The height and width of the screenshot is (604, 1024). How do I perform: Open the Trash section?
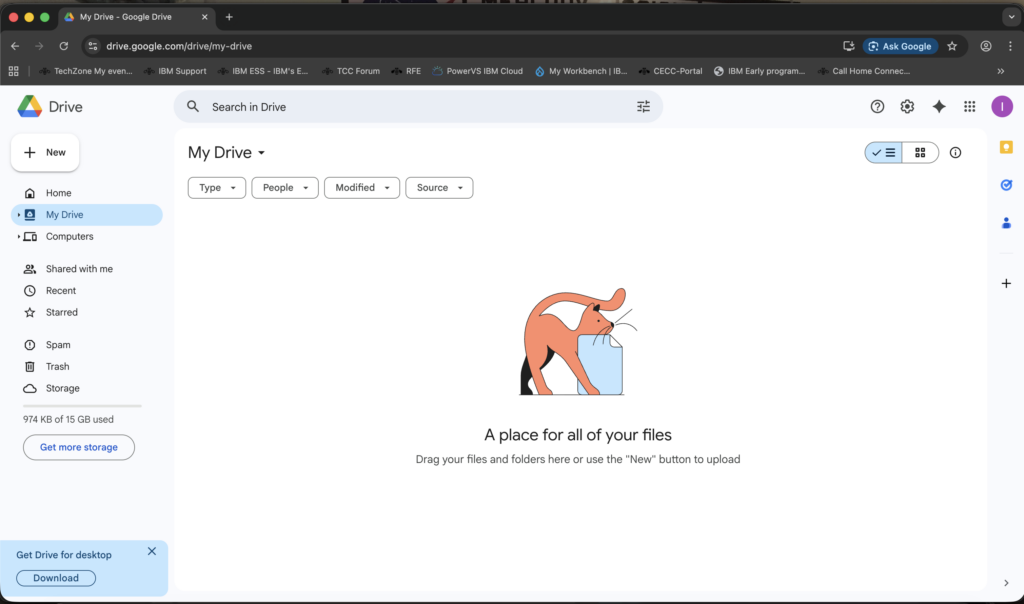57,367
